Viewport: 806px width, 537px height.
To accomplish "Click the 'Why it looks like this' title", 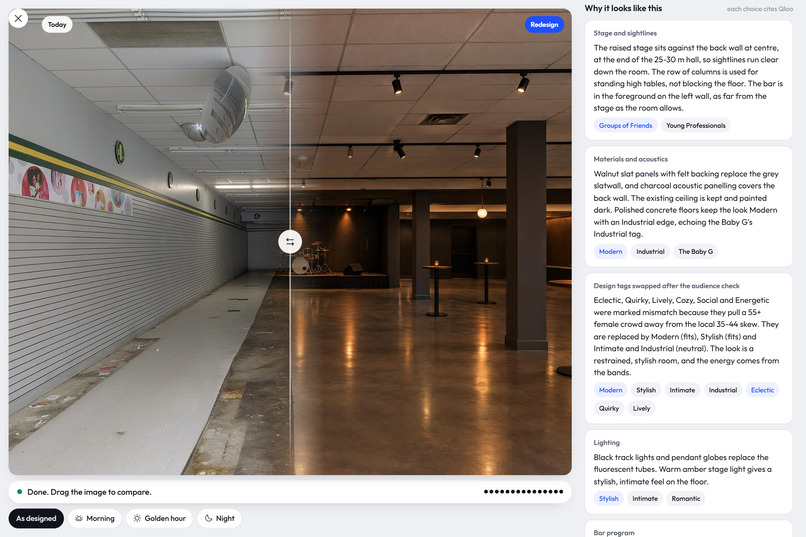I will (x=623, y=8).
